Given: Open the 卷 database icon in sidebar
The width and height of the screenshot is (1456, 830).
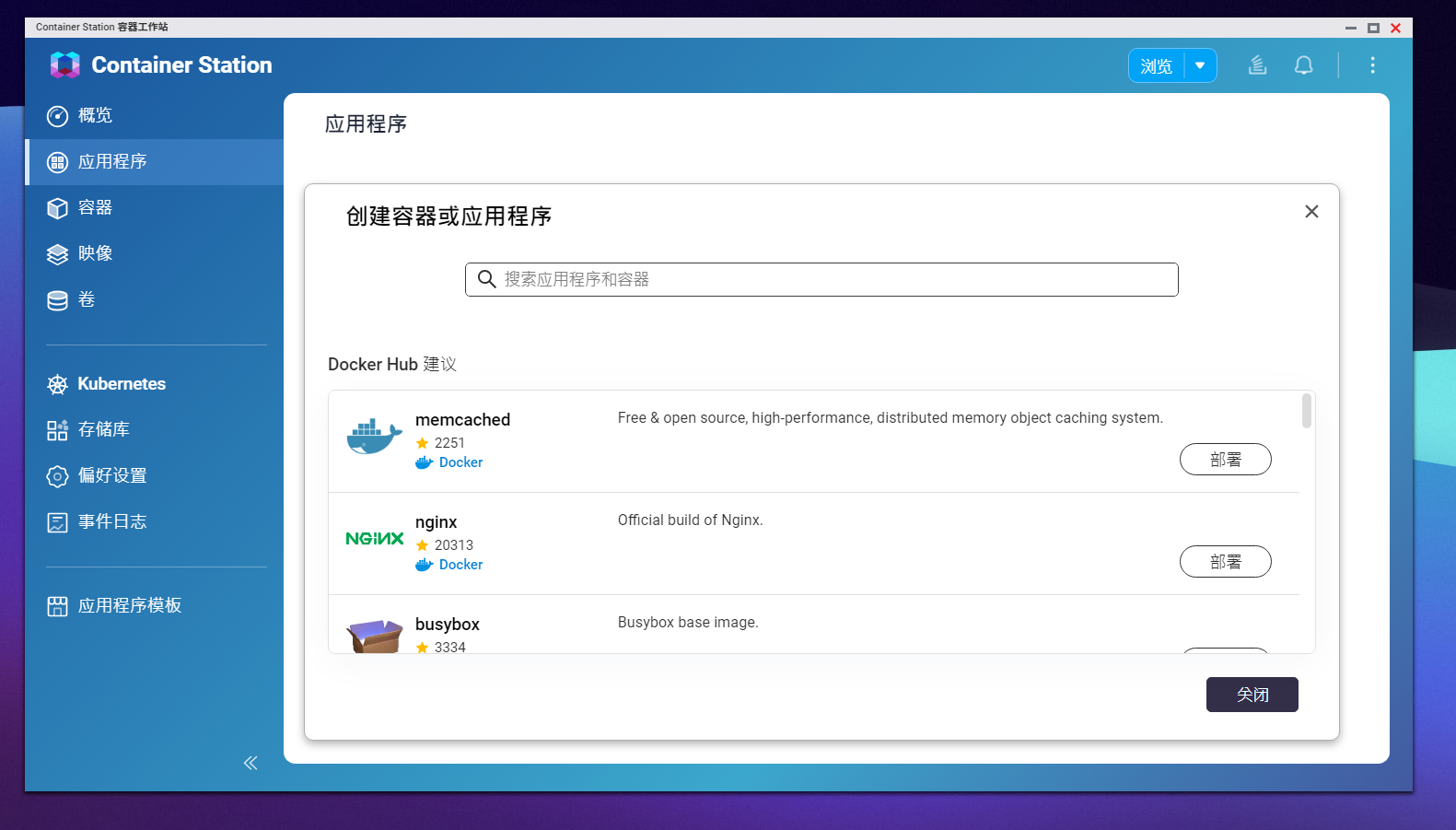Looking at the screenshot, I should point(57,300).
